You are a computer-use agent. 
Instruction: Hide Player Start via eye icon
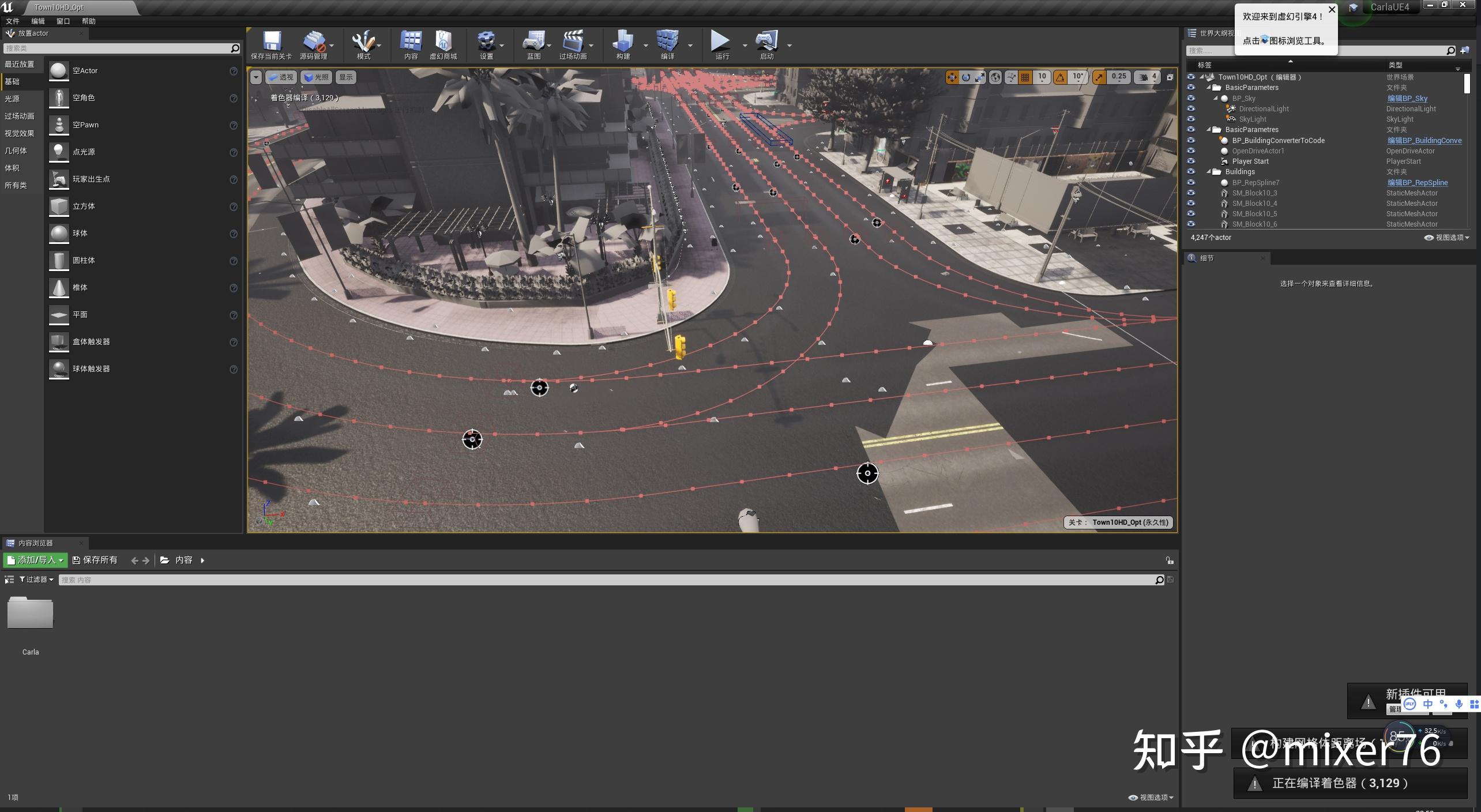pos(1191,161)
